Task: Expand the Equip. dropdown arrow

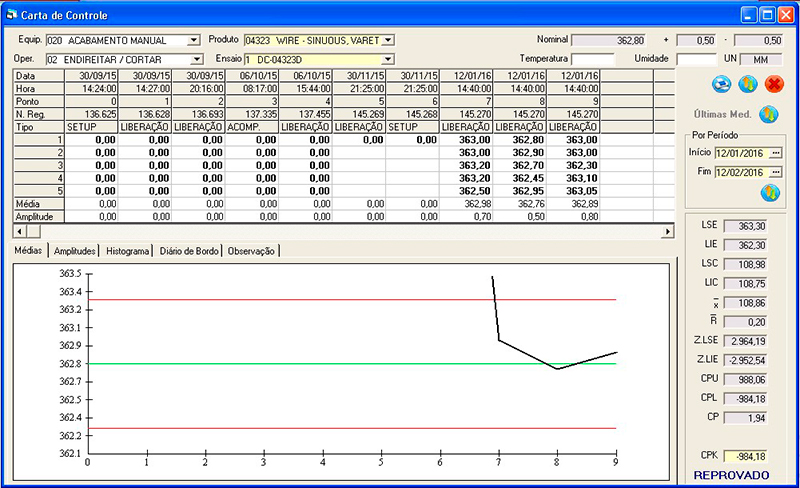Action: pyautogui.click(x=193, y=40)
